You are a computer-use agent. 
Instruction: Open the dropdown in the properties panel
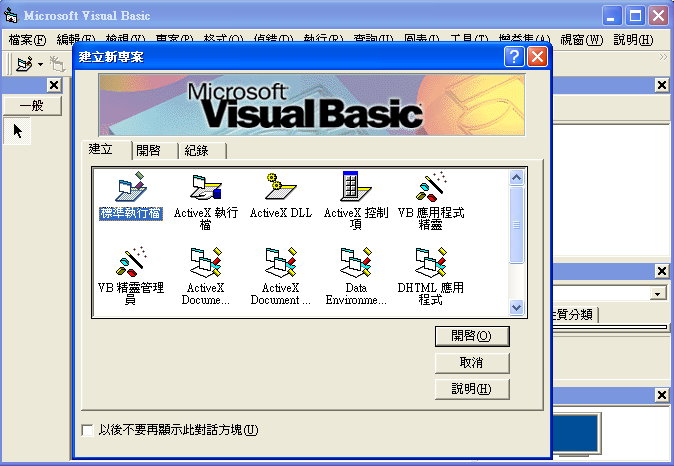[658, 293]
